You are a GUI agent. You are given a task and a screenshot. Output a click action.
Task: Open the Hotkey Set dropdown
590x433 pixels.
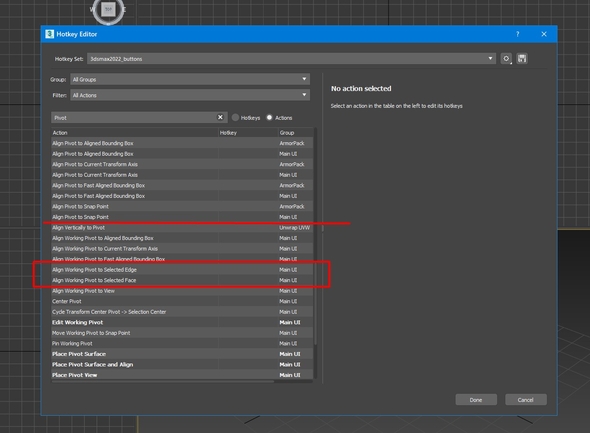tap(291, 59)
